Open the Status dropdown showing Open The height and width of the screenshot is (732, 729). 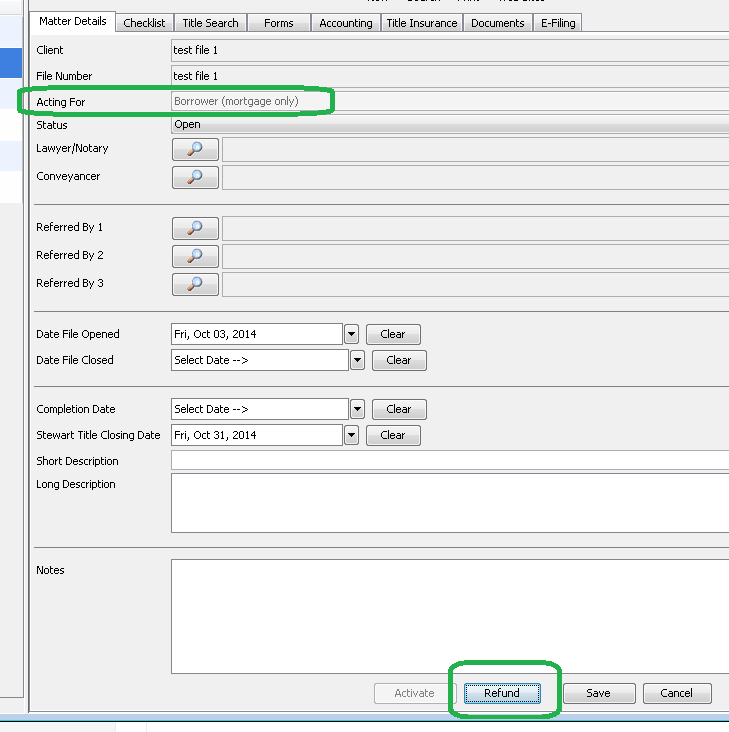pyautogui.click(x=450, y=125)
